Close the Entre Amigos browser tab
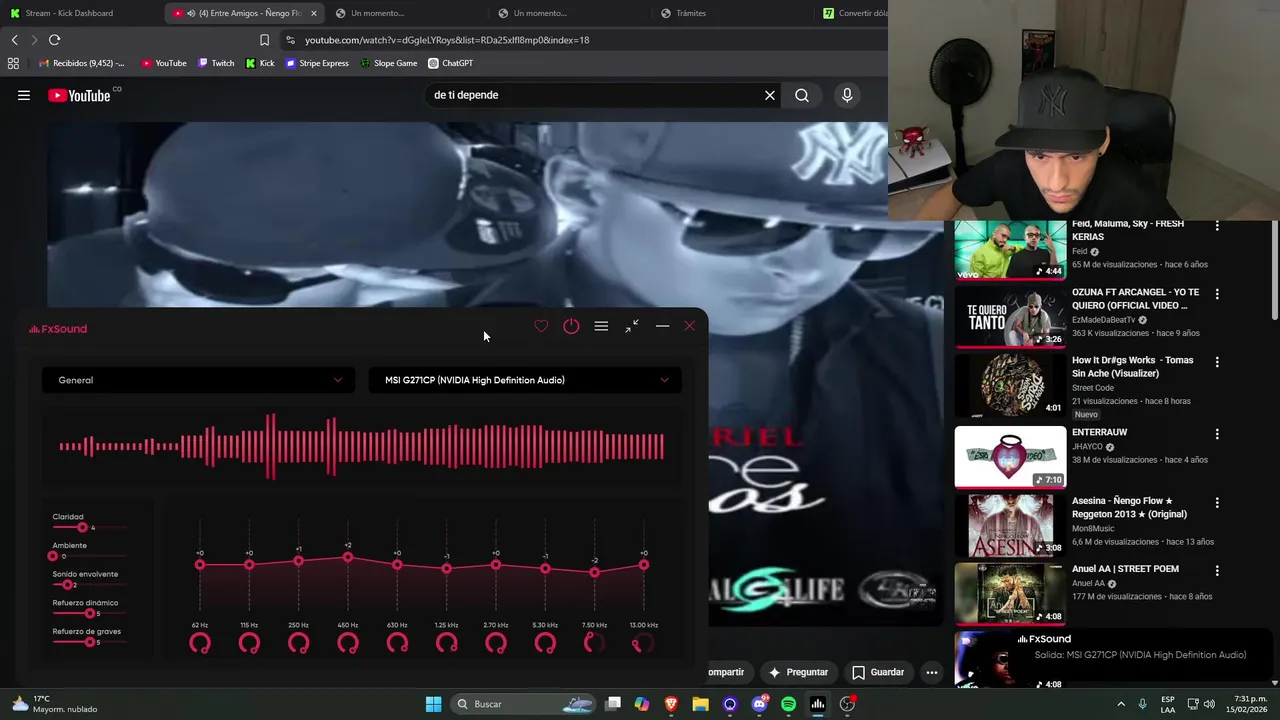 pyautogui.click(x=314, y=13)
